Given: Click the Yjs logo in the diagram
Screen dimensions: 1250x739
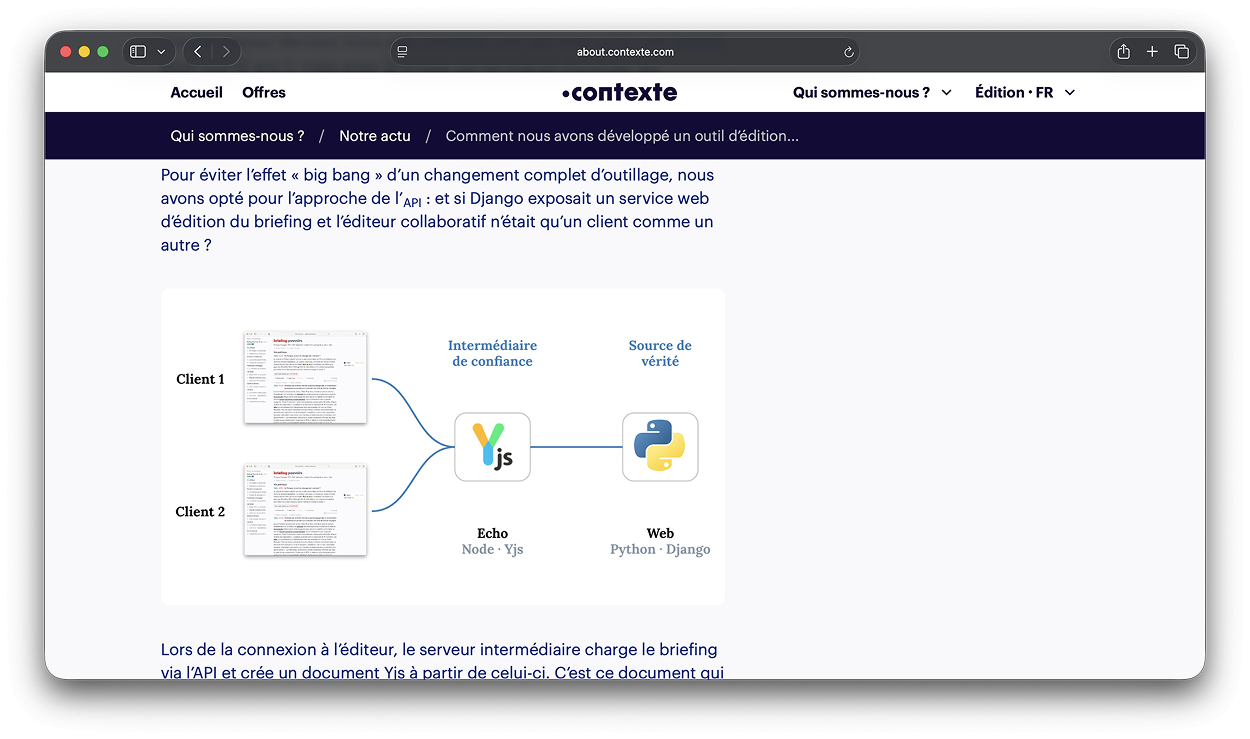Looking at the screenshot, I should tap(492, 447).
